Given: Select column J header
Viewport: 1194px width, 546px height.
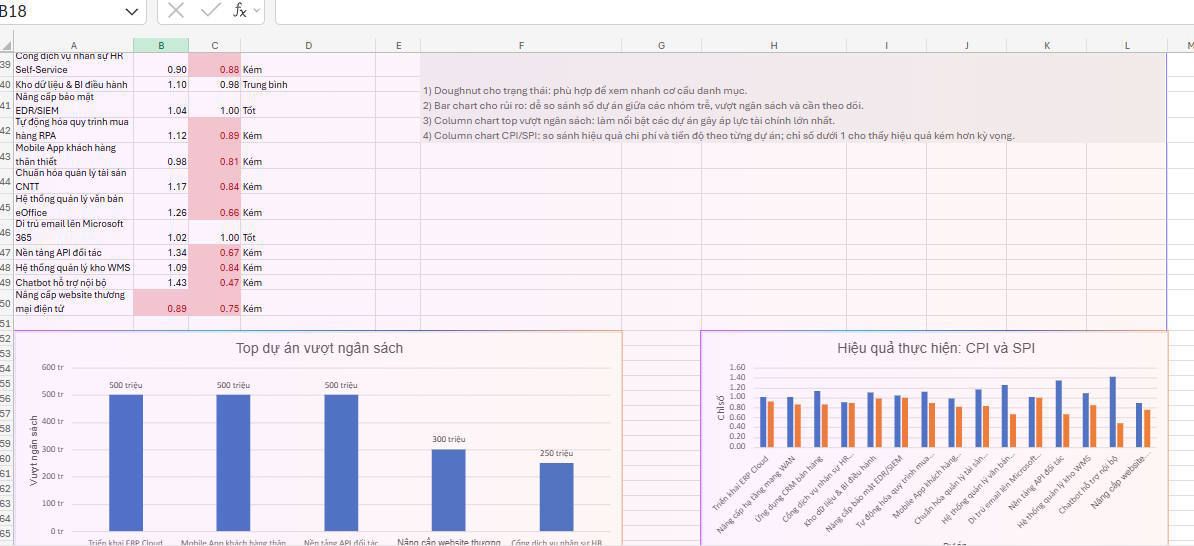Looking at the screenshot, I should coord(966,46).
